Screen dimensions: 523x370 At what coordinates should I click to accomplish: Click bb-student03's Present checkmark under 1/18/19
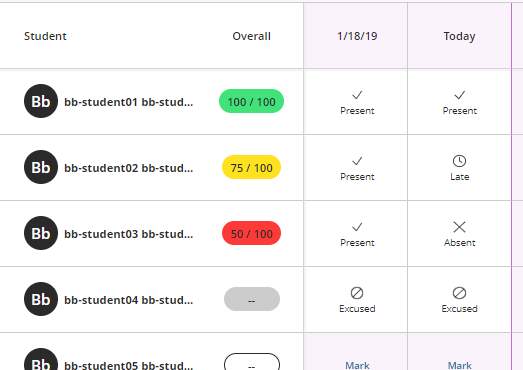tap(357, 227)
